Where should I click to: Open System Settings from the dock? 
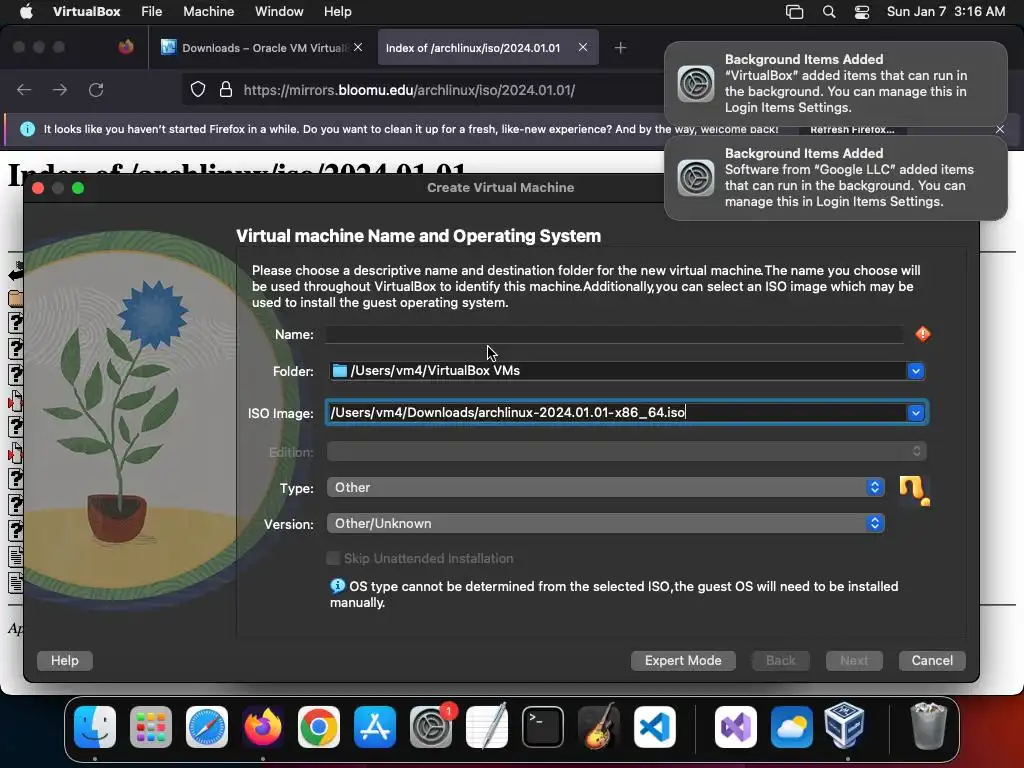point(431,727)
